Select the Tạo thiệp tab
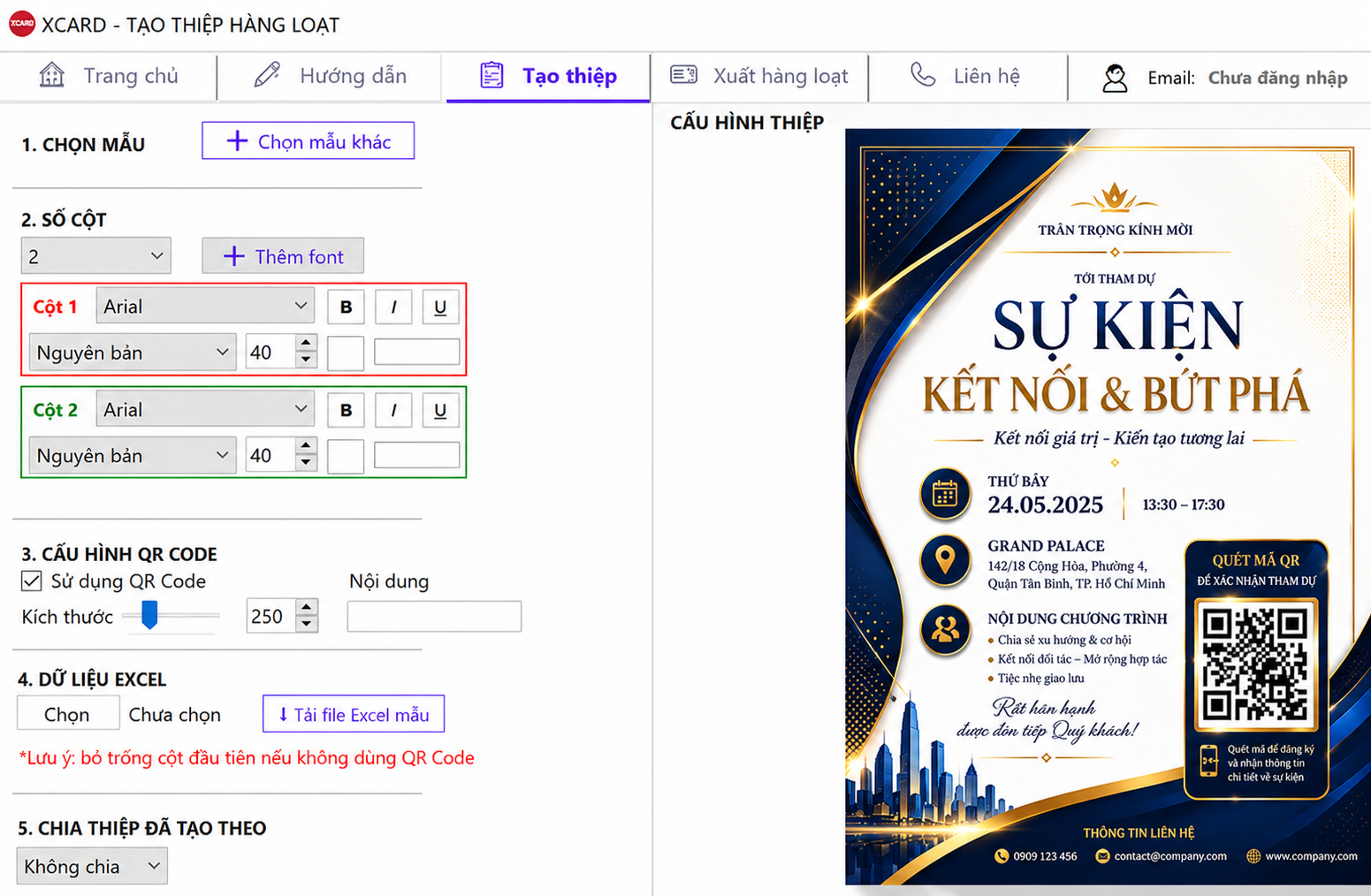Viewport: 1371px width, 896px height. (x=548, y=76)
